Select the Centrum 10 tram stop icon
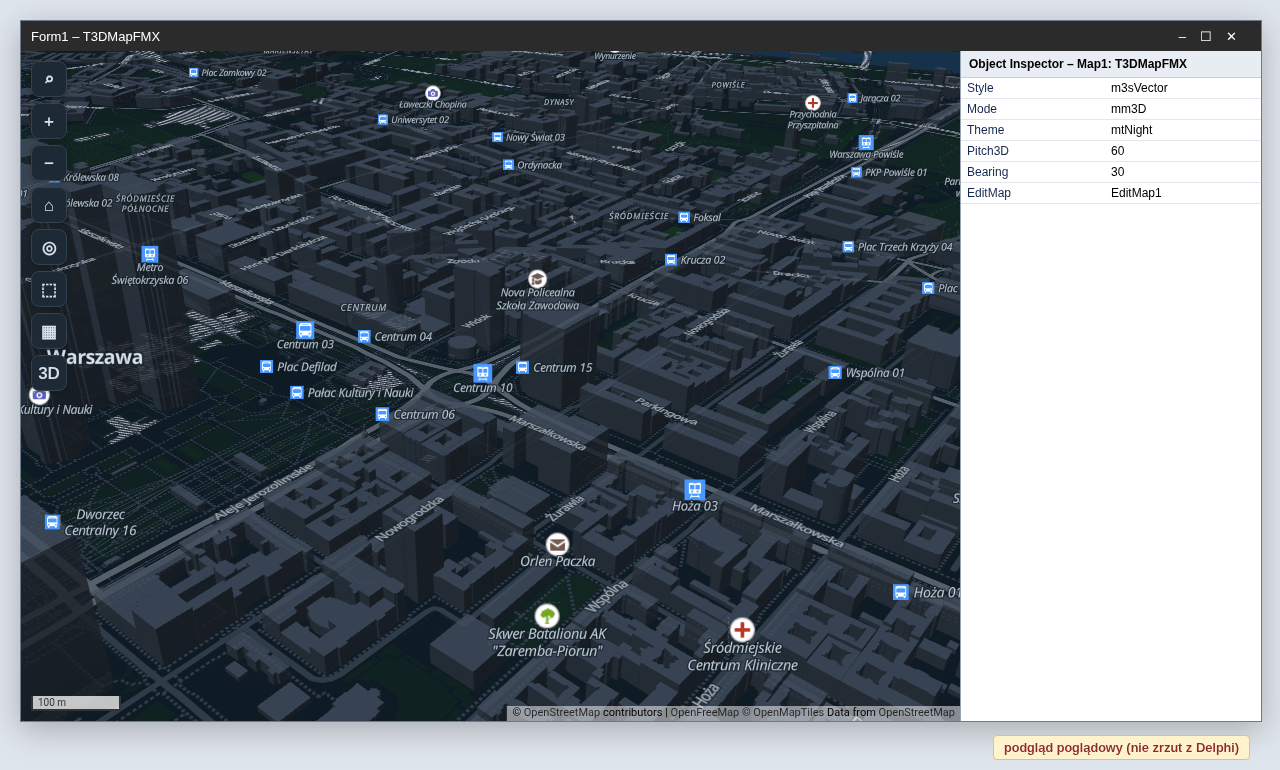 click(x=483, y=373)
